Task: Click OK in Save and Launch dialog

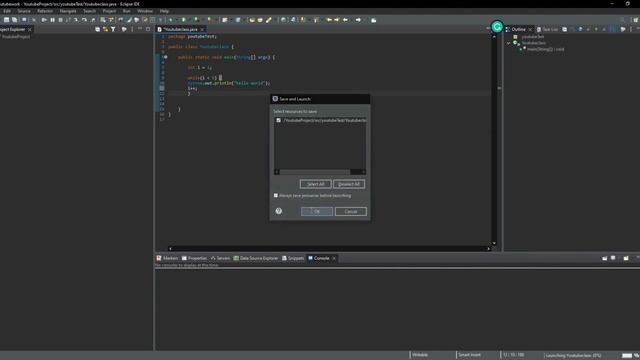Action: point(317,211)
